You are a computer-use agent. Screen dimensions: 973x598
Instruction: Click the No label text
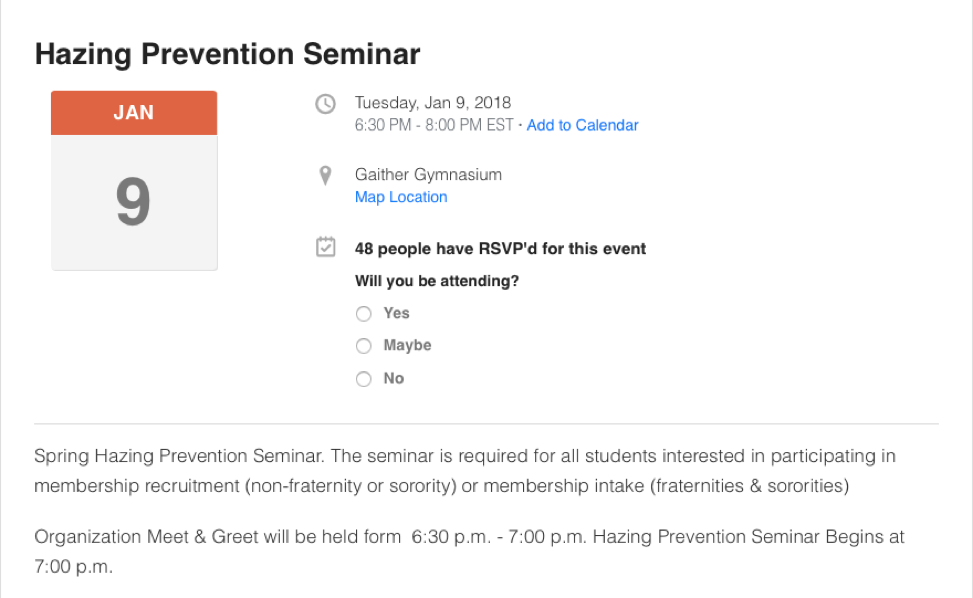393,378
